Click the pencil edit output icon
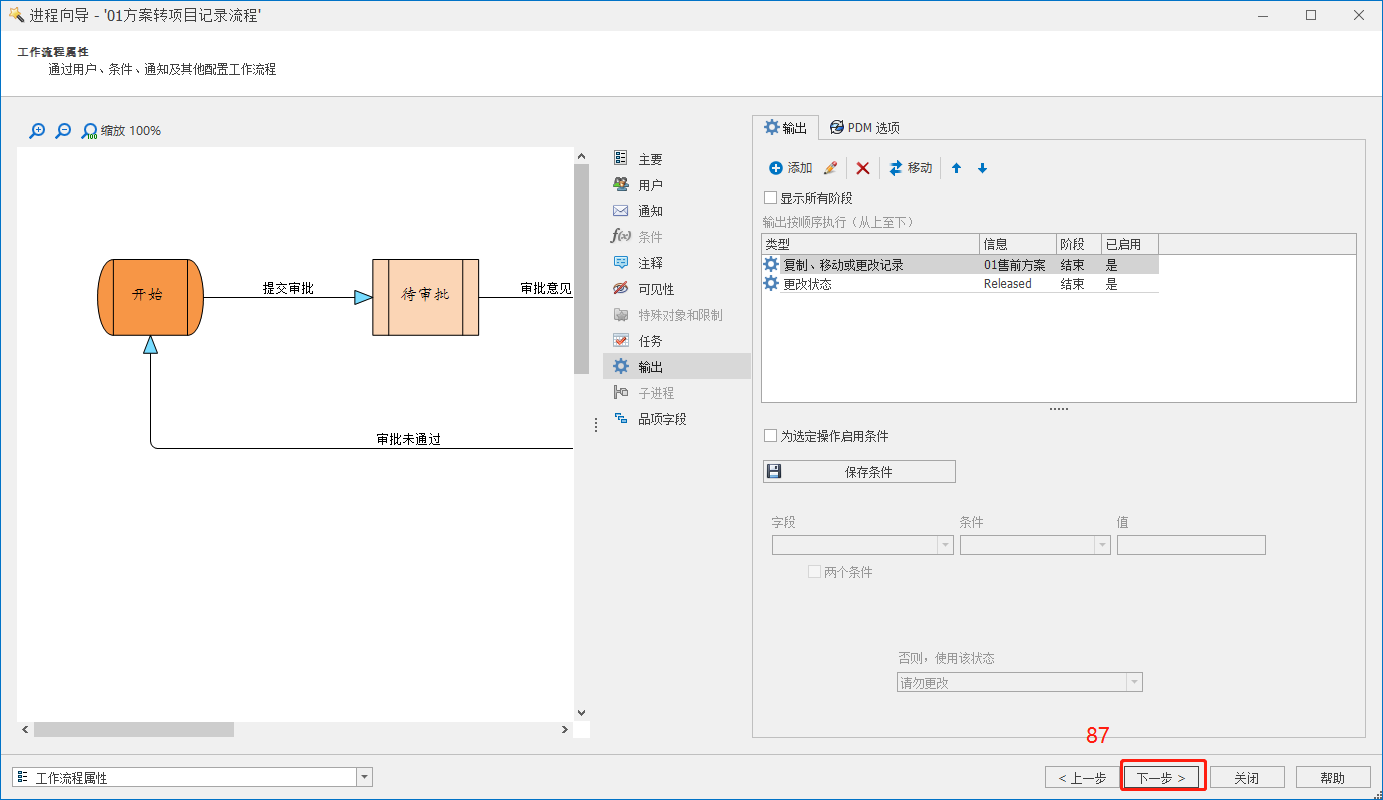Viewport: 1383px width, 800px height. coord(830,168)
